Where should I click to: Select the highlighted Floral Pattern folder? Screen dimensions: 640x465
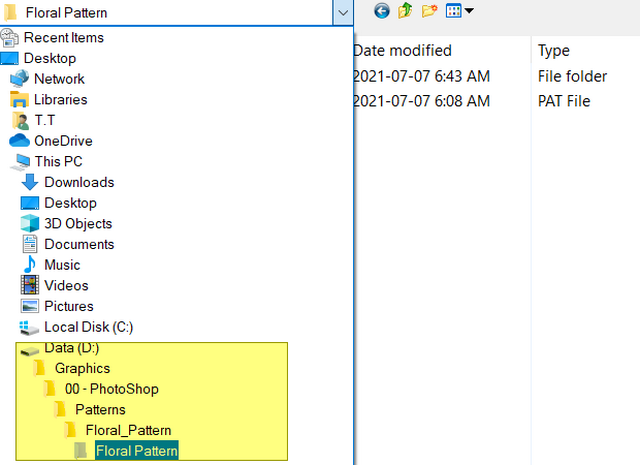point(137,451)
